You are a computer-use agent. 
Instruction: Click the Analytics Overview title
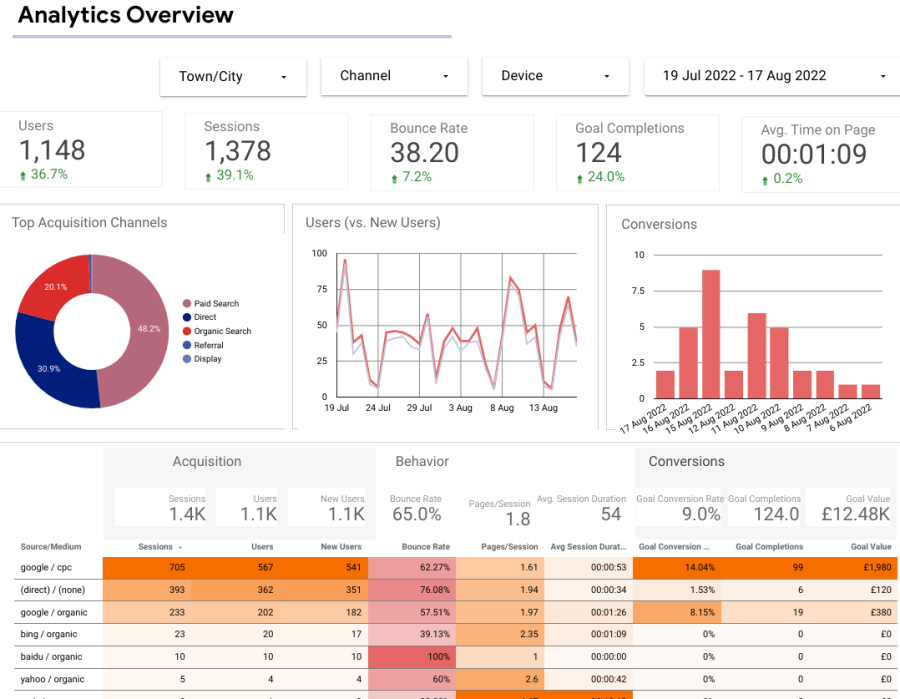(125, 15)
